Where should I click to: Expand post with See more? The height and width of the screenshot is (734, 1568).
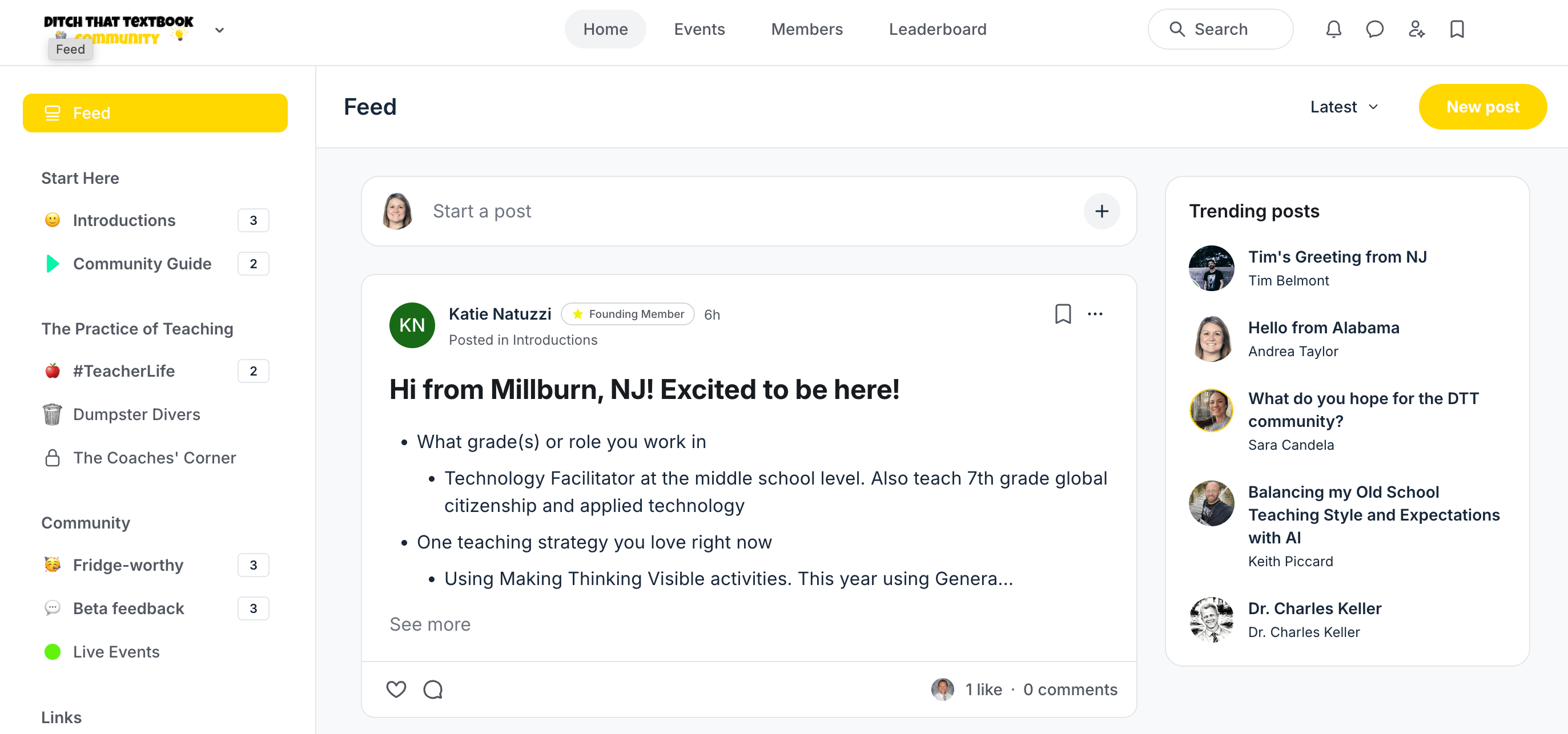430,624
